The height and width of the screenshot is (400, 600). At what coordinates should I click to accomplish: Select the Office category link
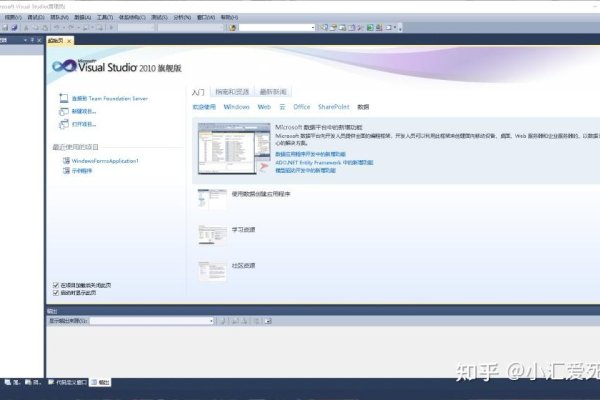[302, 107]
